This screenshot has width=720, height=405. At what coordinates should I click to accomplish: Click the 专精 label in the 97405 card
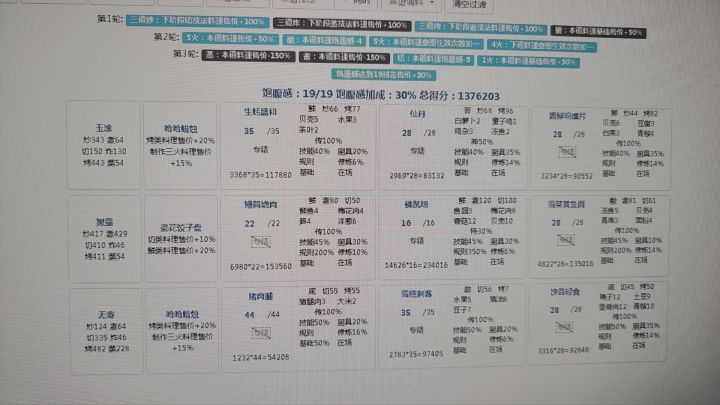coord(416,330)
